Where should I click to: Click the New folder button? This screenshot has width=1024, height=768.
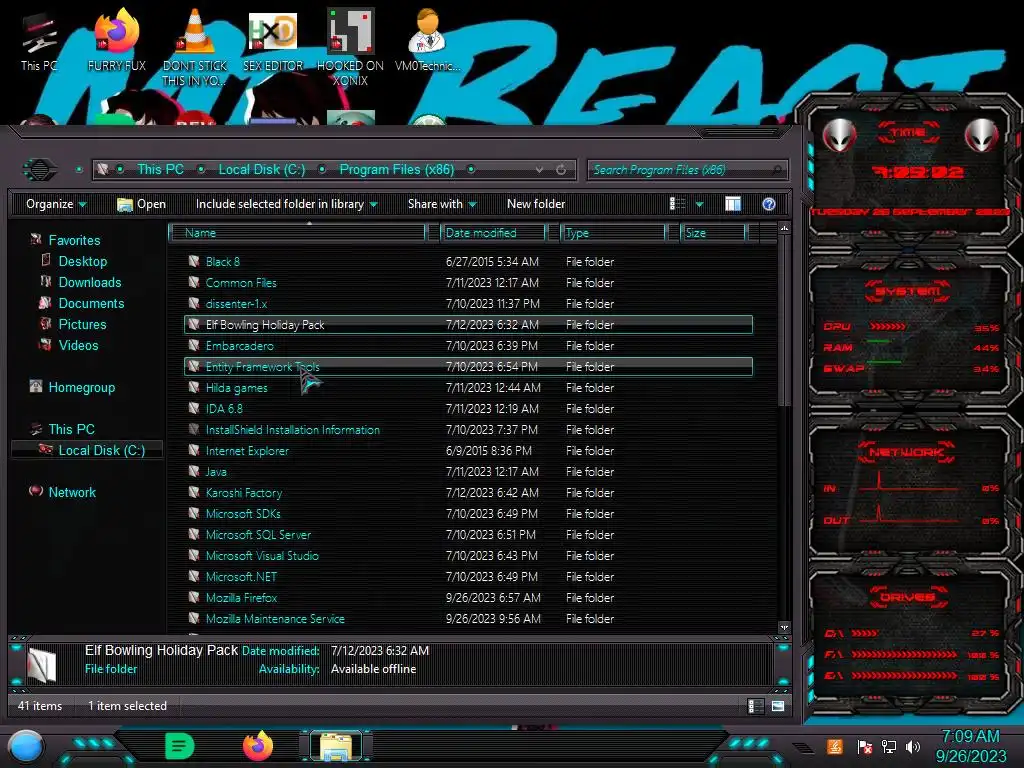tap(536, 204)
